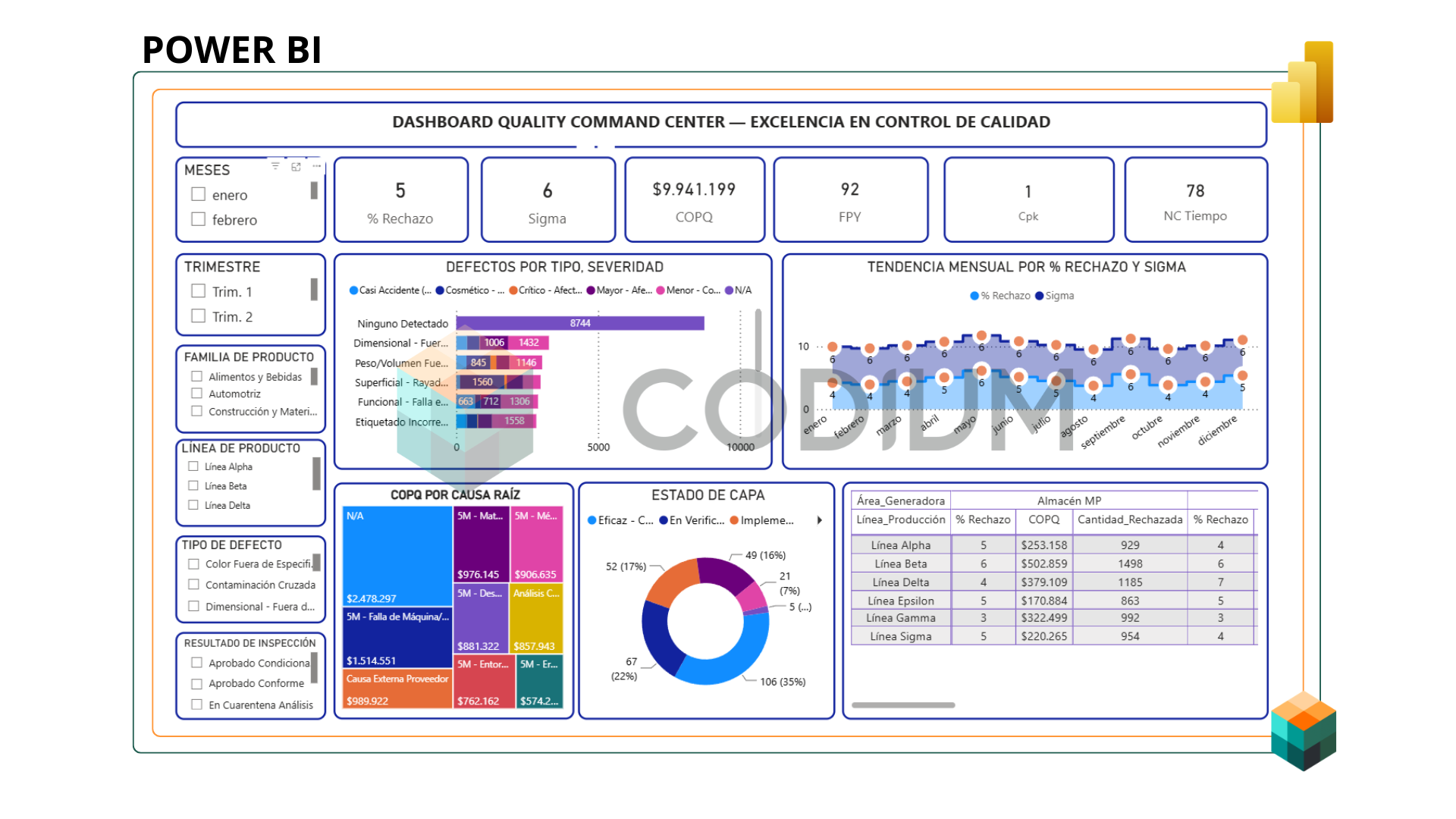1456x819 pixels.
Task: Select the Cpk KPI card
Action: click(1028, 199)
